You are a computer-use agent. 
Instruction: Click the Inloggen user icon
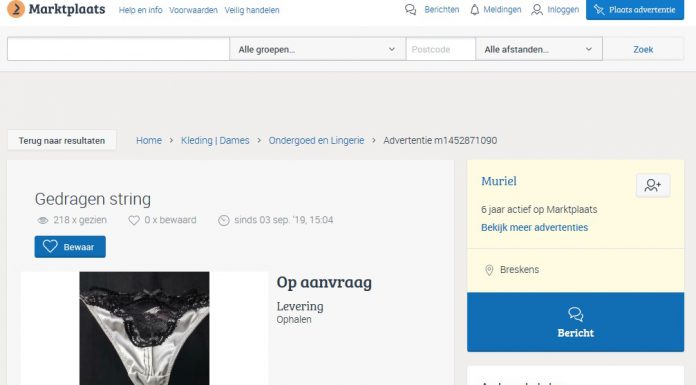point(537,10)
